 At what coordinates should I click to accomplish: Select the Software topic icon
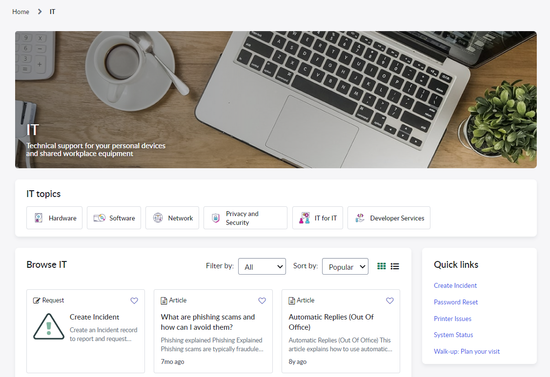point(99,218)
